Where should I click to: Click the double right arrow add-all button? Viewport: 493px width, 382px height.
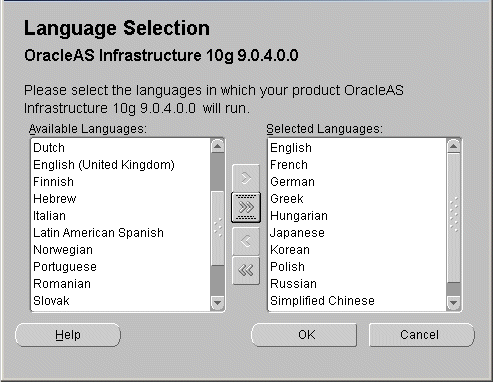pos(246,207)
